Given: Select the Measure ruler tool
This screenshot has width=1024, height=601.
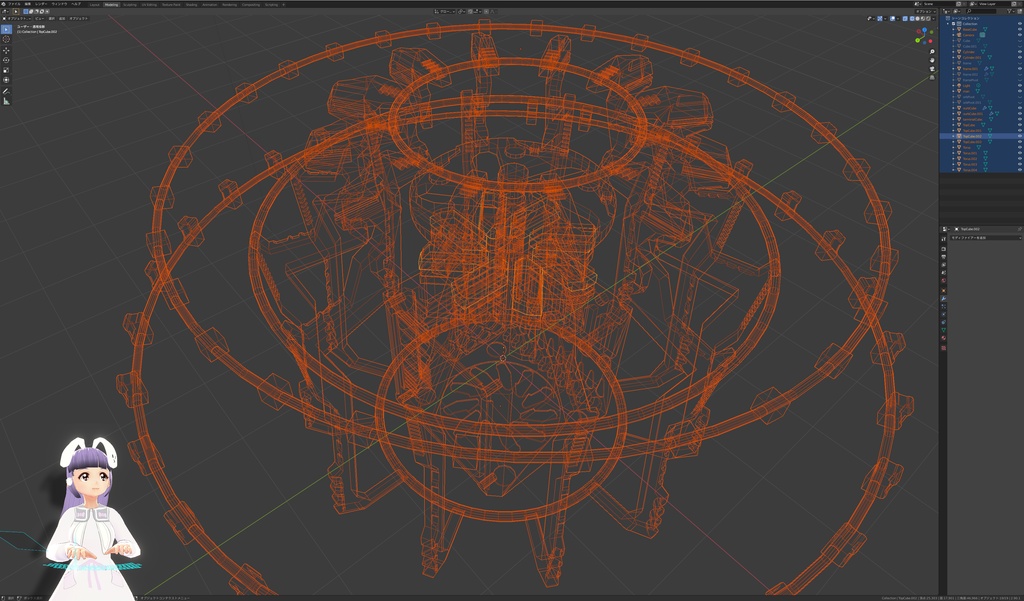Looking at the screenshot, I should click(x=7, y=101).
